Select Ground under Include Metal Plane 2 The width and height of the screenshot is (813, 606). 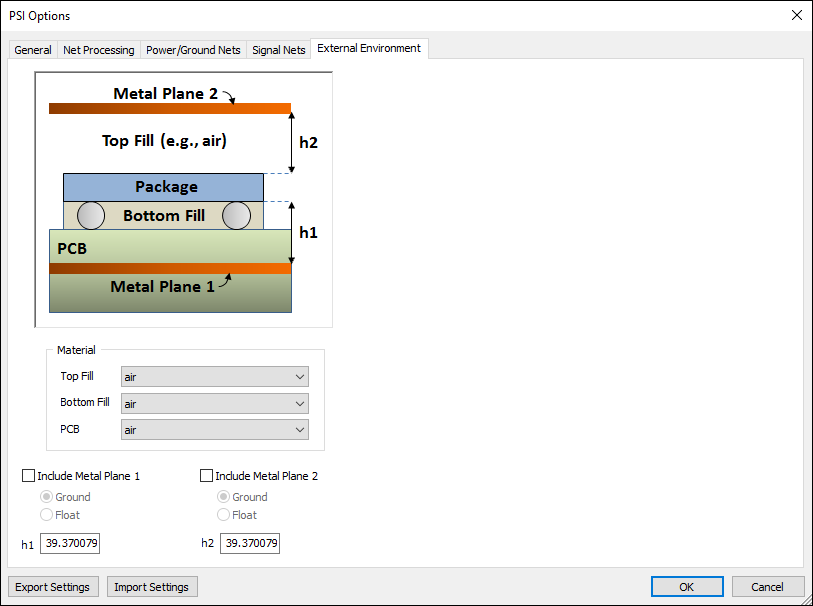click(x=224, y=496)
